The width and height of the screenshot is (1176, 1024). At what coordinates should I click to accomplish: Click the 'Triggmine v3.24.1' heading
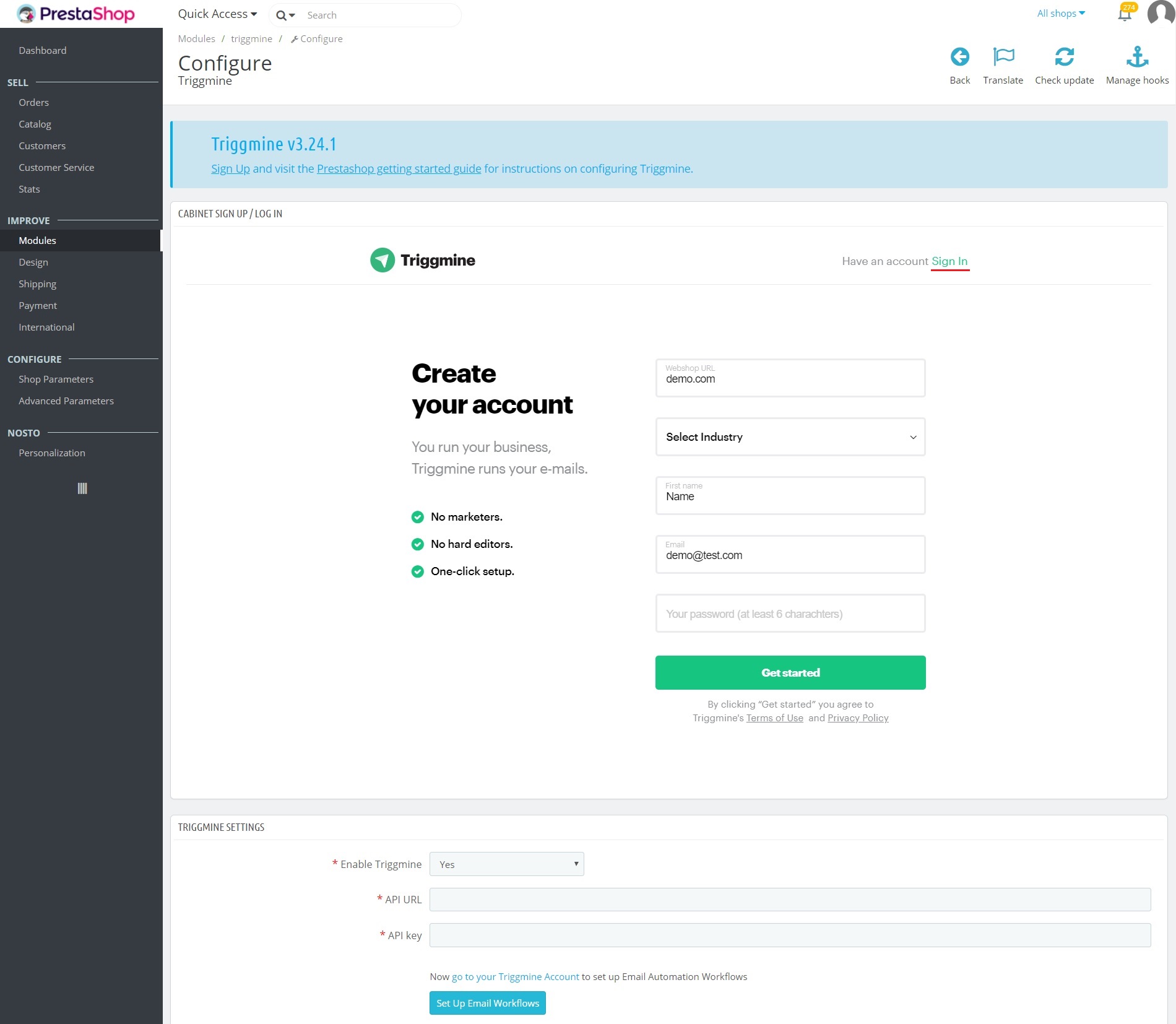point(274,144)
